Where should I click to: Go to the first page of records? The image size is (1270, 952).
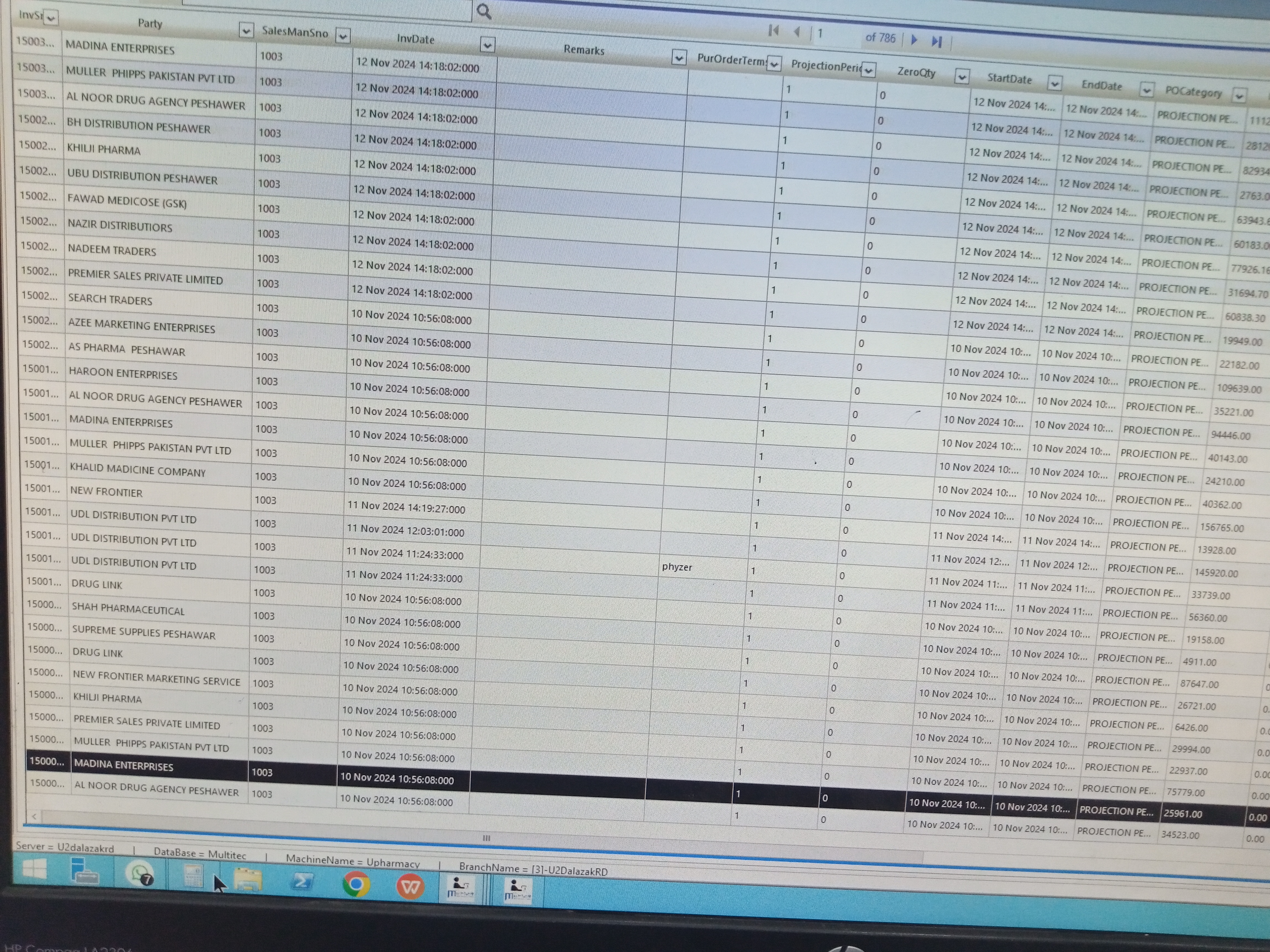[773, 30]
